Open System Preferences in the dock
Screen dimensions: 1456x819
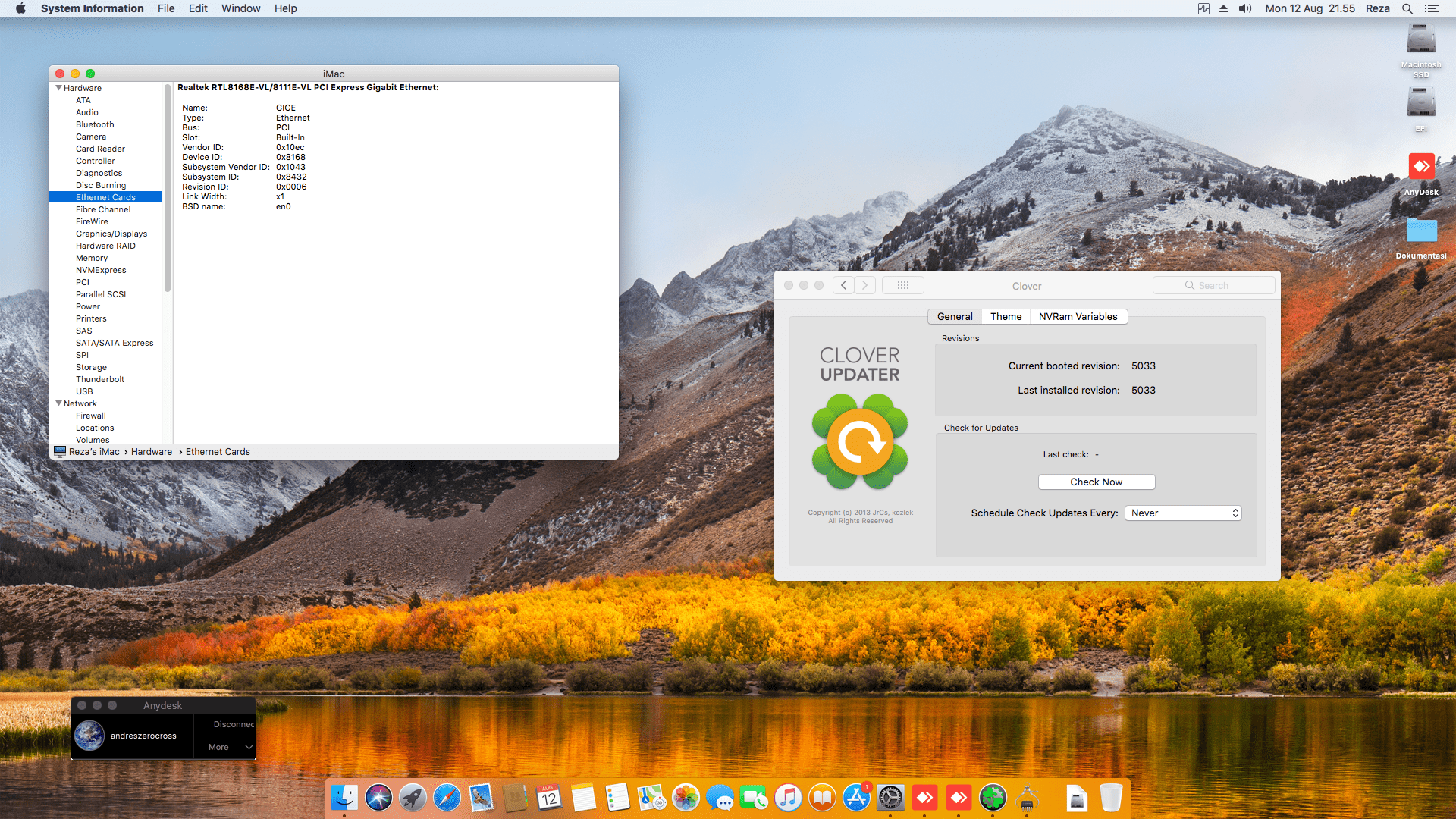(x=890, y=798)
